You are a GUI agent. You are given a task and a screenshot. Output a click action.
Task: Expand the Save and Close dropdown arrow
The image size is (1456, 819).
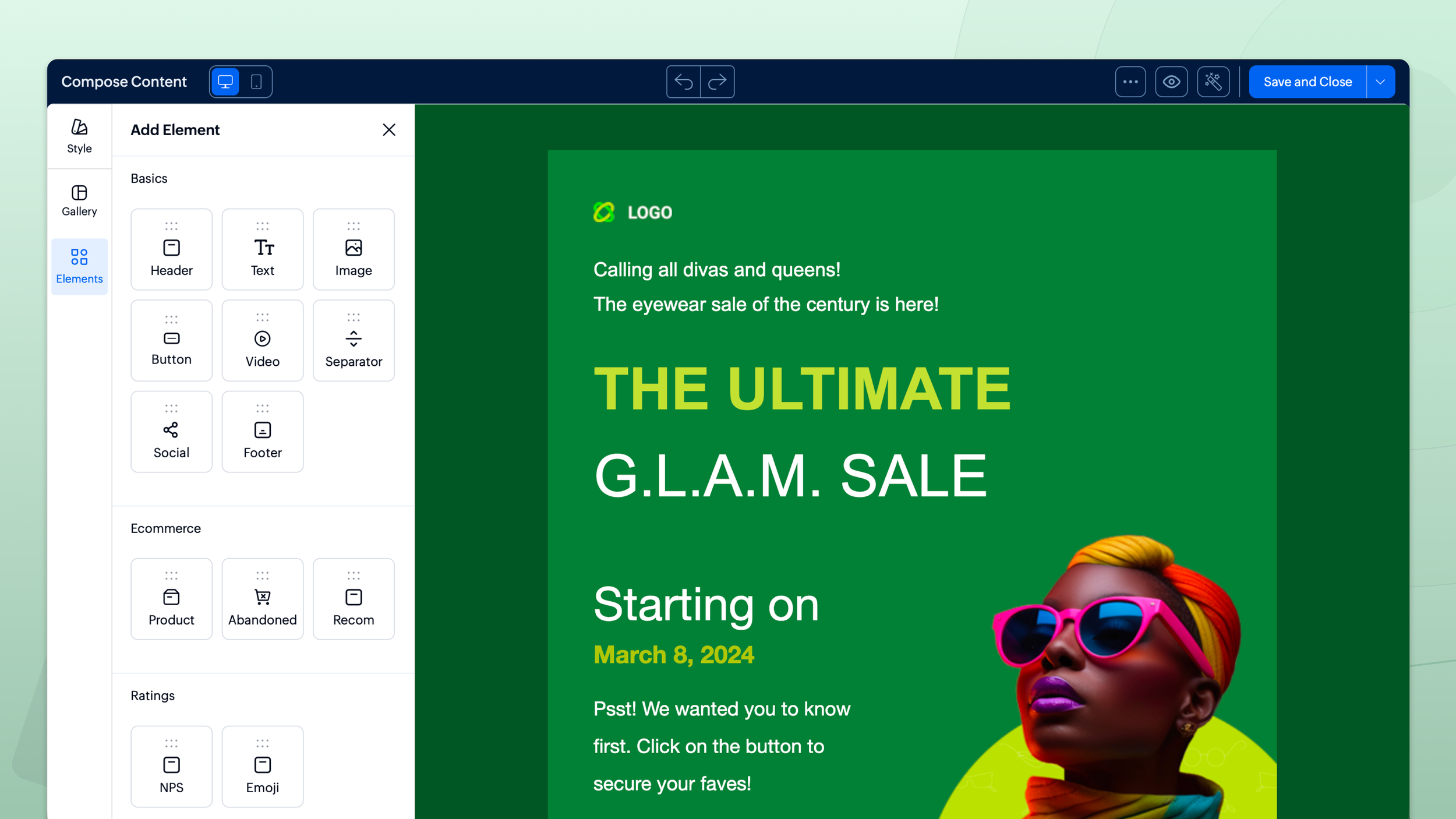coord(1380,82)
